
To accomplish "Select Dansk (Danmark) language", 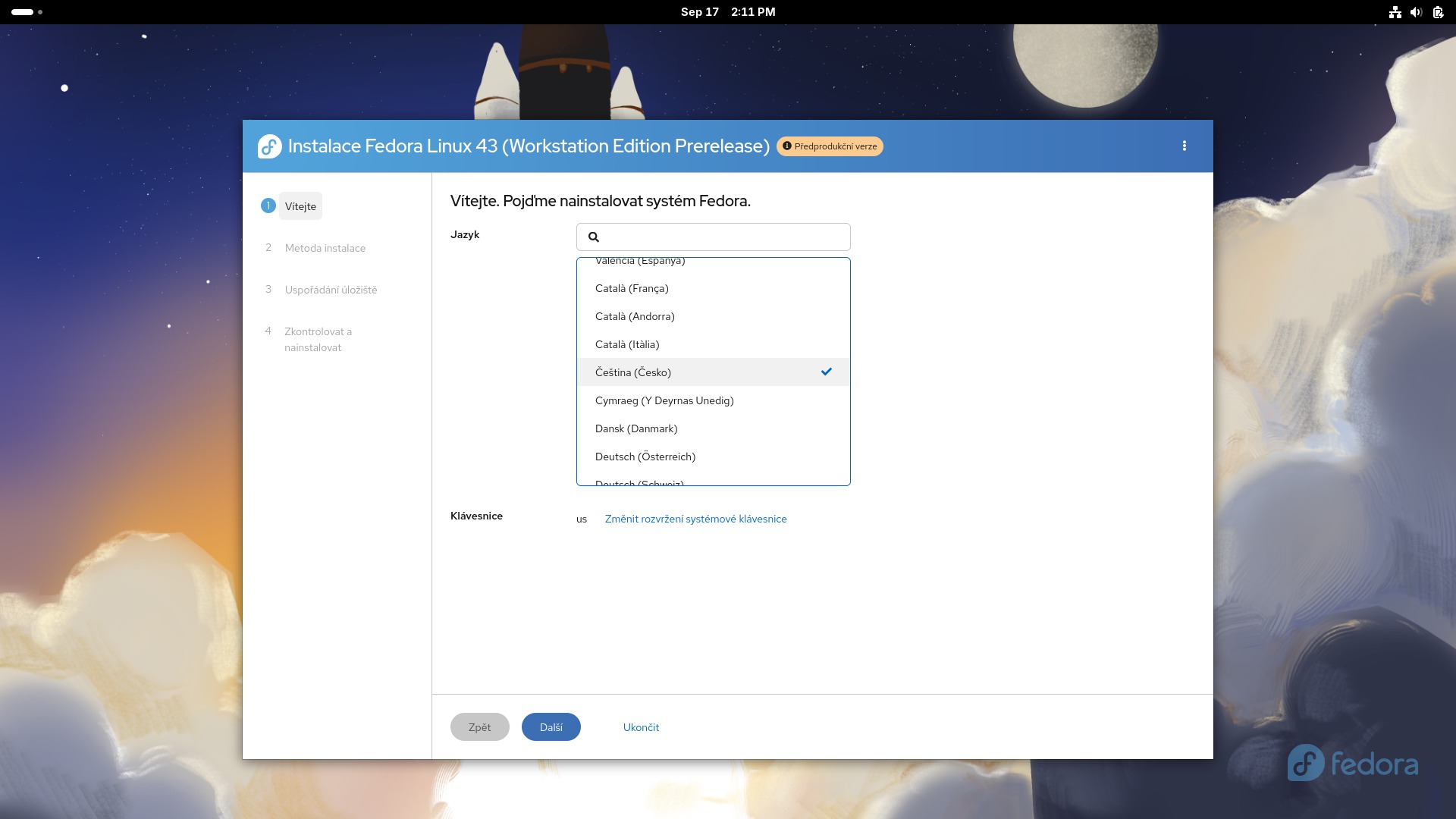I will point(714,428).
